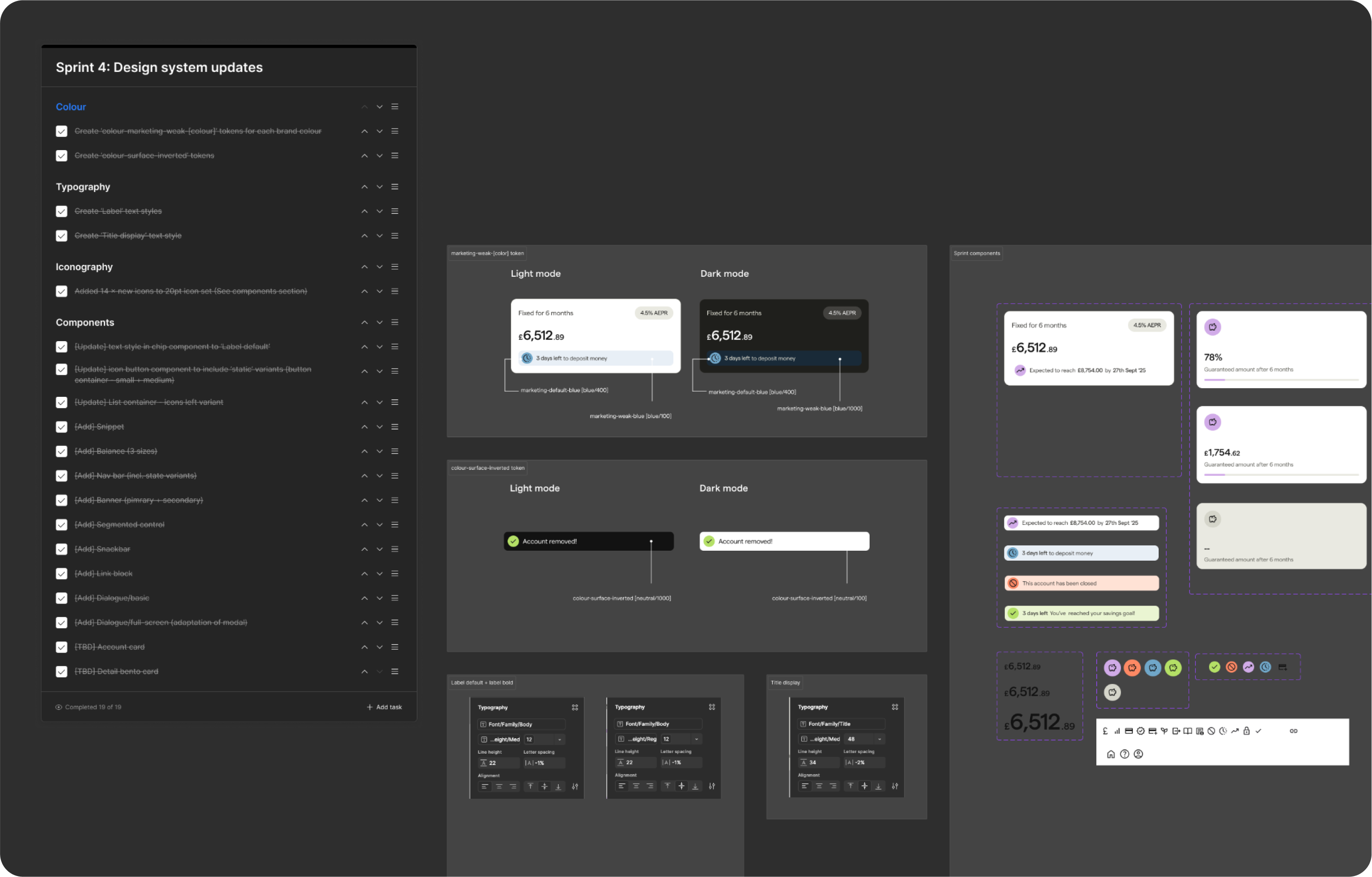This screenshot has width=1372, height=877.
Task: Open '[Add] Banner' row menu handle
Action: coord(395,500)
